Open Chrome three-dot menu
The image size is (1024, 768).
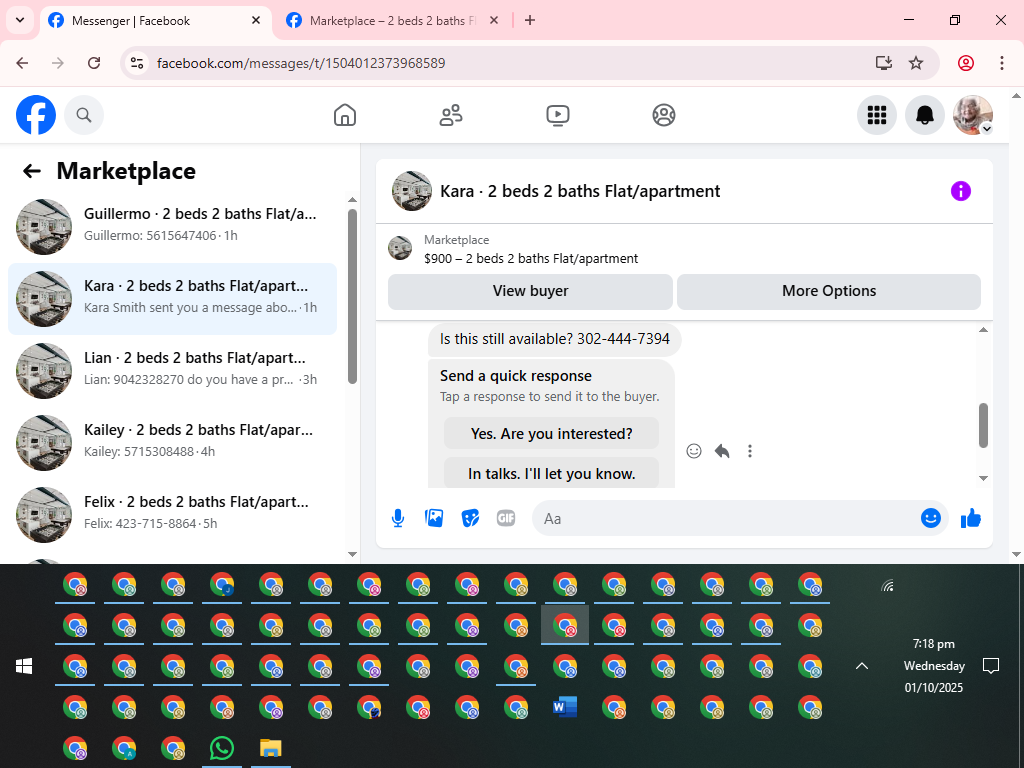[1002, 63]
